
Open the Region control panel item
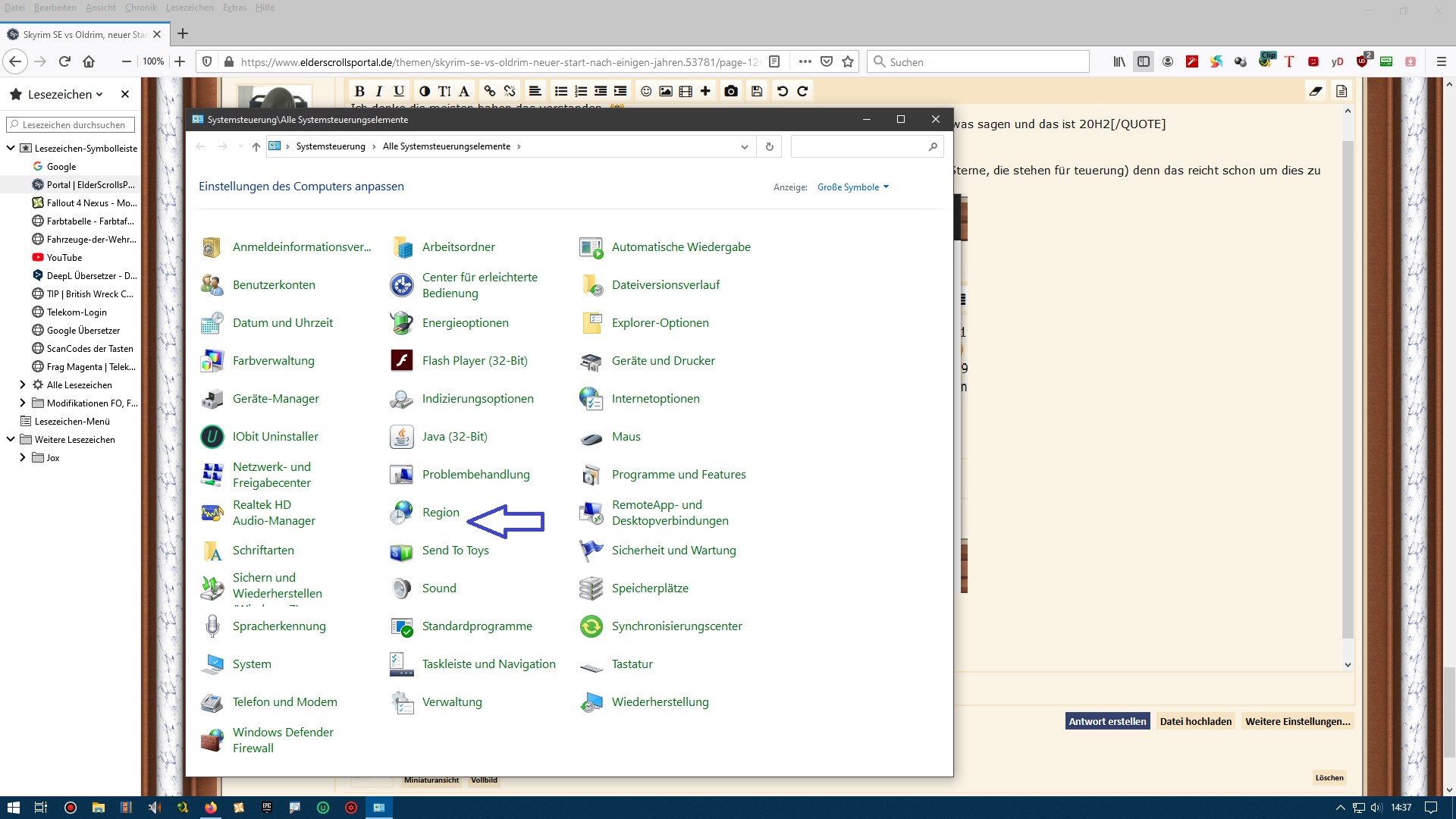click(x=440, y=513)
